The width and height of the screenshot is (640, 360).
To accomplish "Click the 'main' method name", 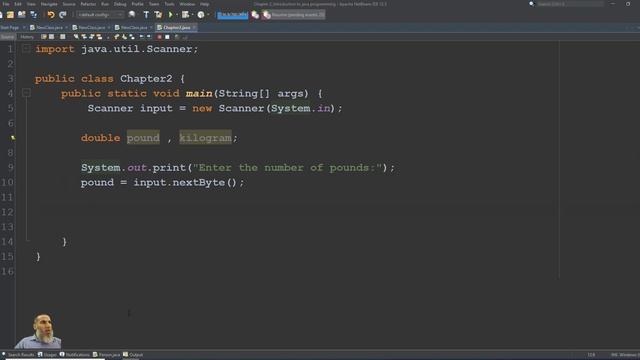I will point(199,93).
